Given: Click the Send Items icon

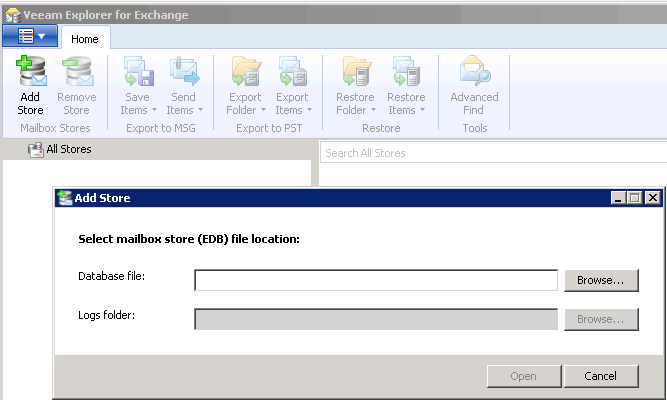Looking at the screenshot, I should [x=184, y=71].
